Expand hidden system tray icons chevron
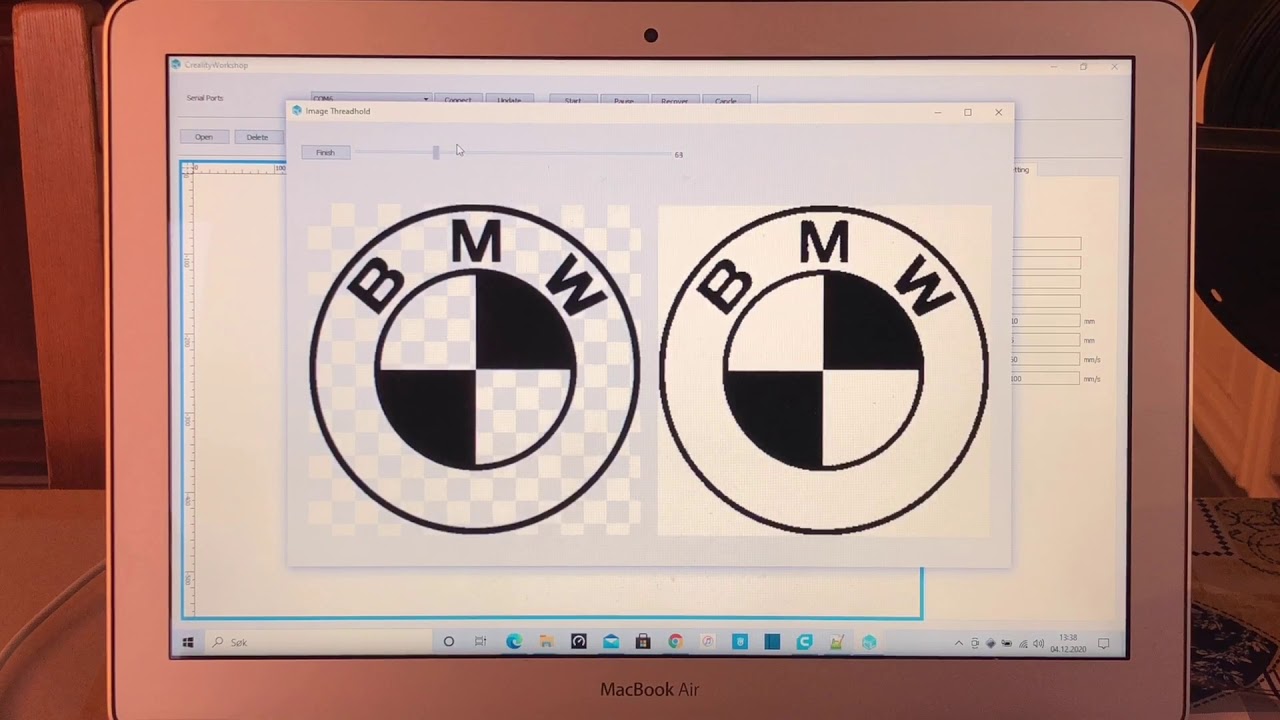This screenshot has width=1280, height=720. (x=959, y=643)
